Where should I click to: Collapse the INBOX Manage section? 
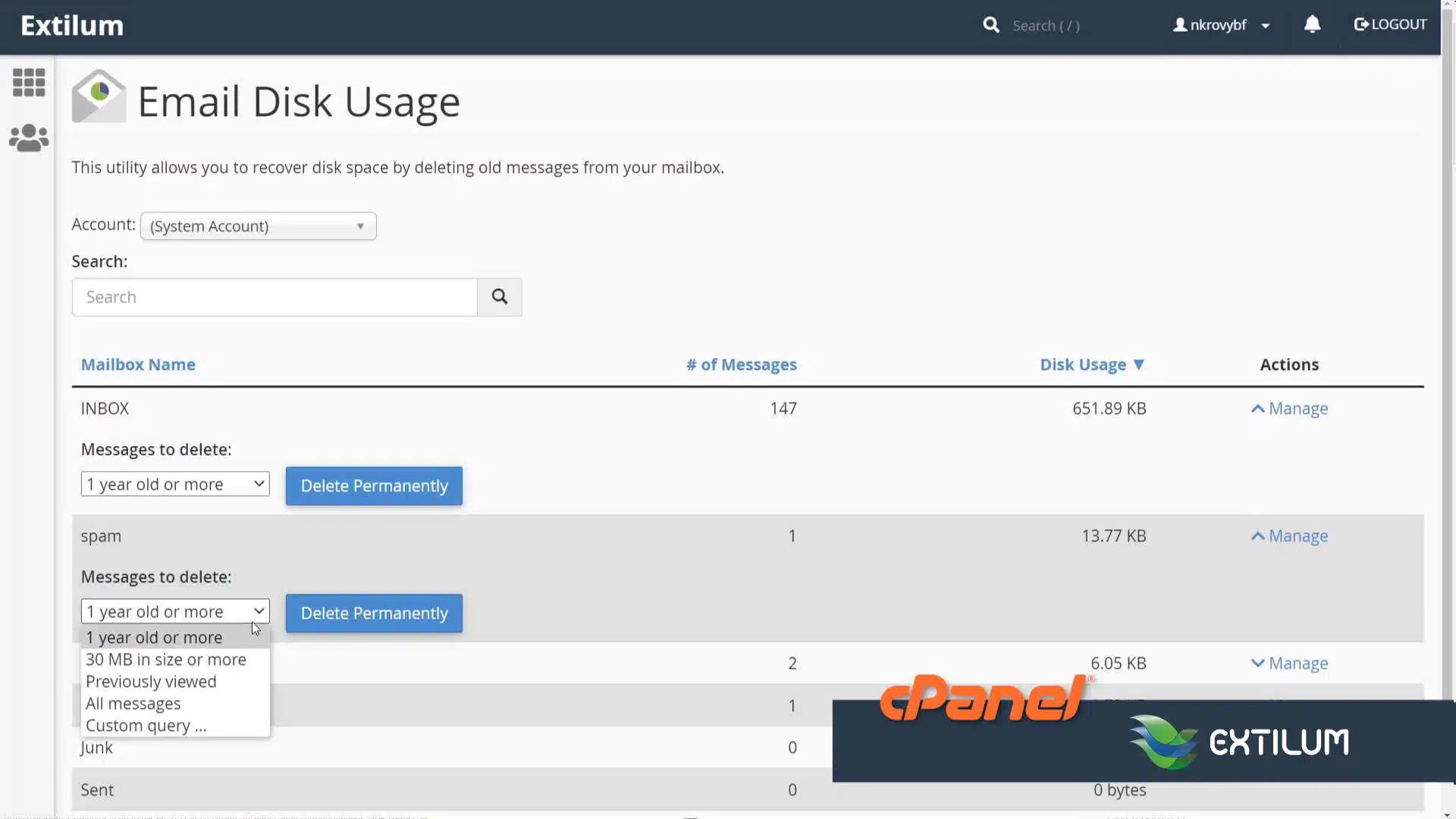pyautogui.click(x=1289, y=409)
